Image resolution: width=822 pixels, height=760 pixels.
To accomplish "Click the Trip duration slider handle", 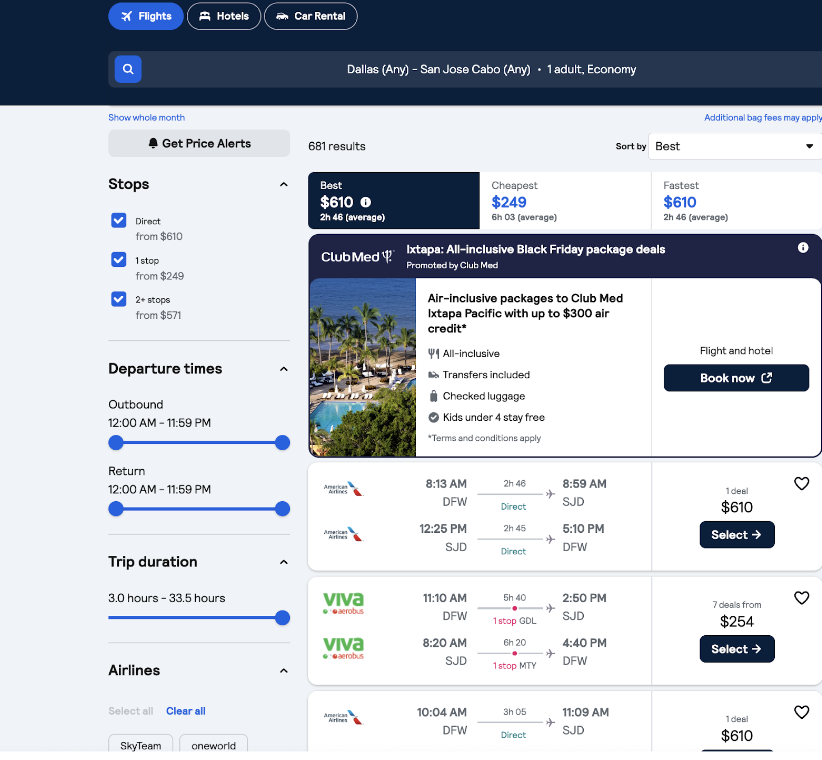I will [283, 617].
